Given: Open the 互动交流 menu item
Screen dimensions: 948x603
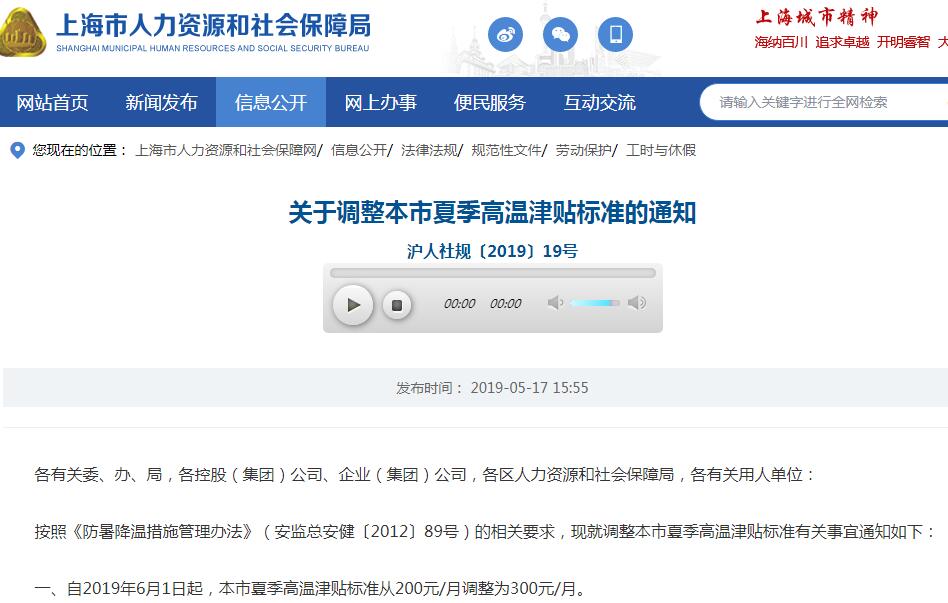Looking at the screenshot, I should click(600, 102).
